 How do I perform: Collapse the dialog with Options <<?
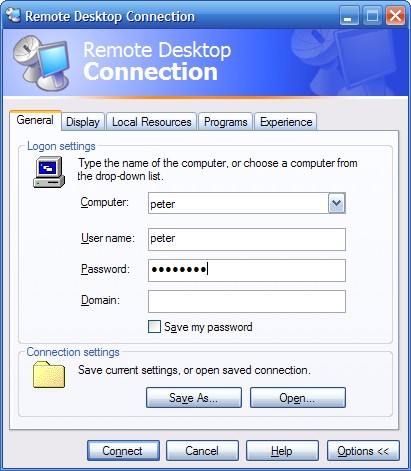coord(363,451)
